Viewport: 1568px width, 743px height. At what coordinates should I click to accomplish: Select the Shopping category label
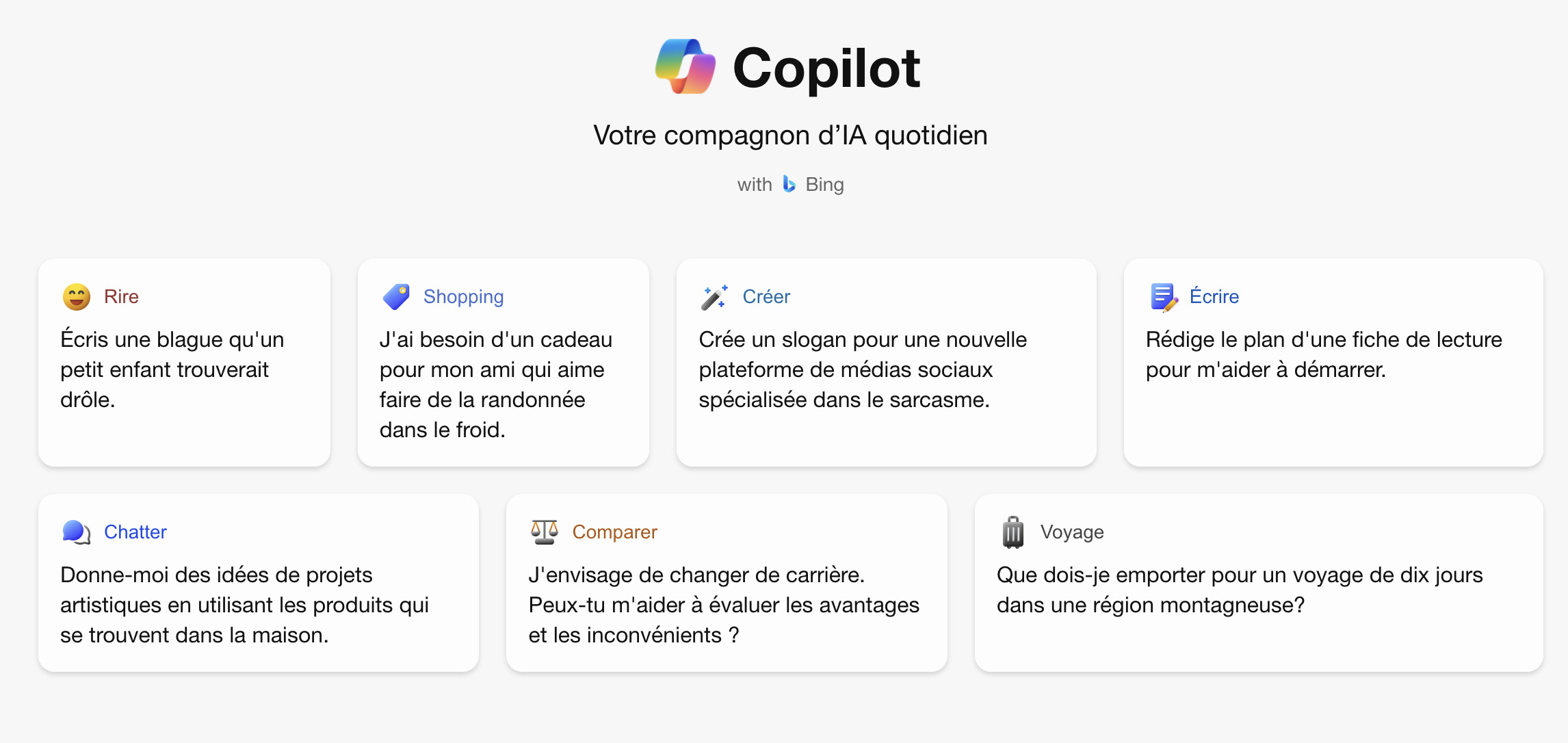pos(463,297)
